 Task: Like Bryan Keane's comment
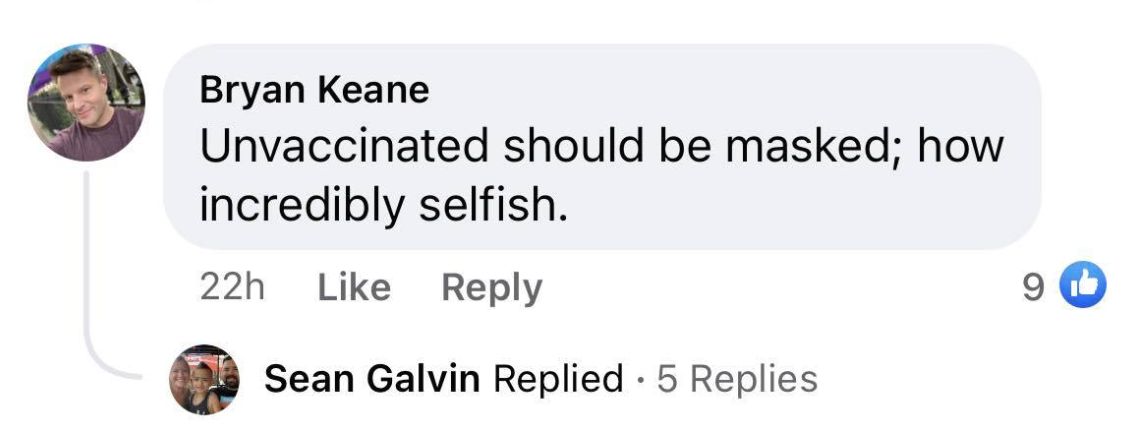pyautogui.click(x=354, y=288)
